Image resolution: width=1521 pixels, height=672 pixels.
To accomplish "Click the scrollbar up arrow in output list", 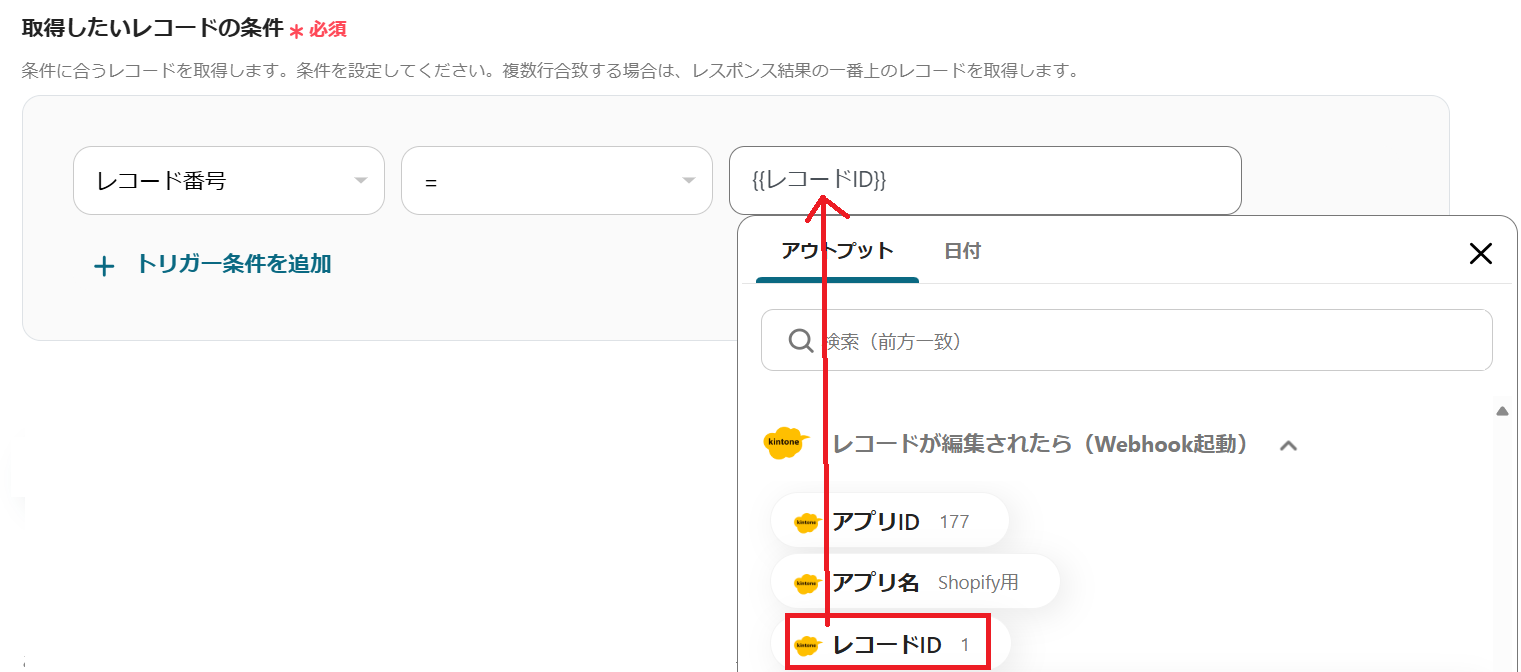I will (x=1501, y=411).
